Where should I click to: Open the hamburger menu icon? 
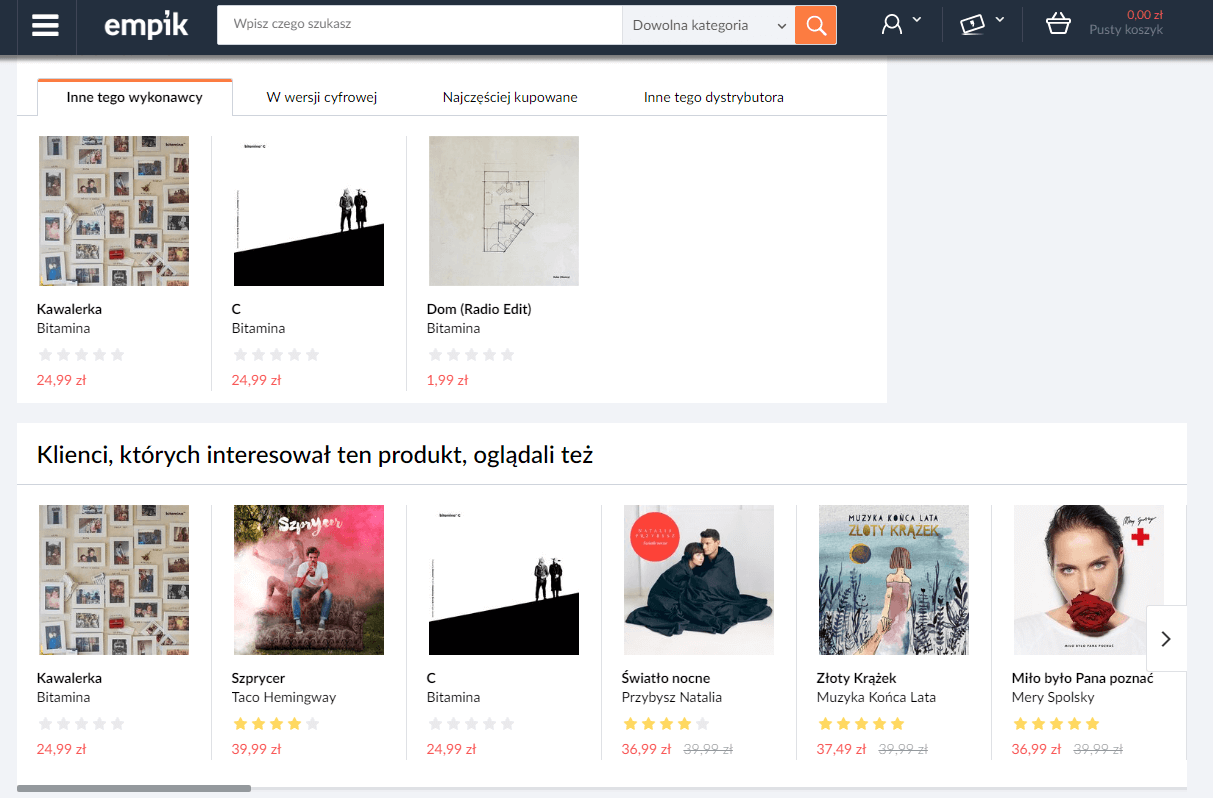pyautogui.click(x=45, y=25)
